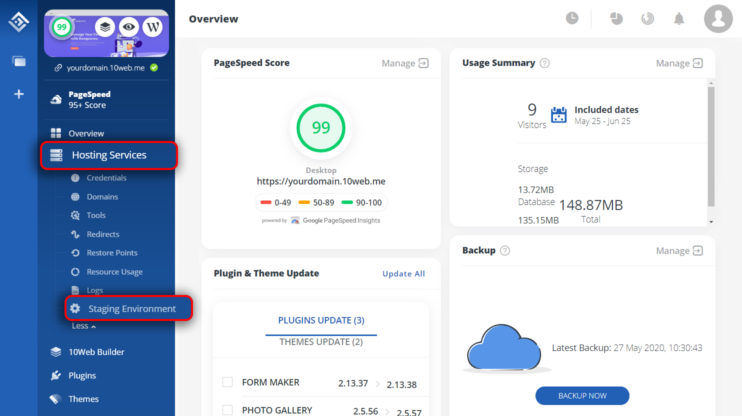Click the 10Web logo icon
The image size is (742, 416).
19,21
